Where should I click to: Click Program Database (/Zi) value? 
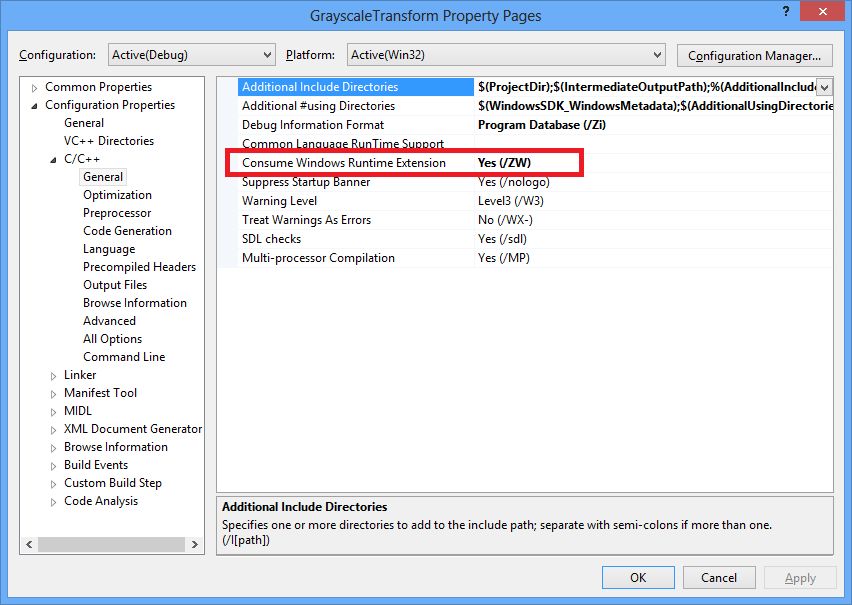(x=542, y=124)
